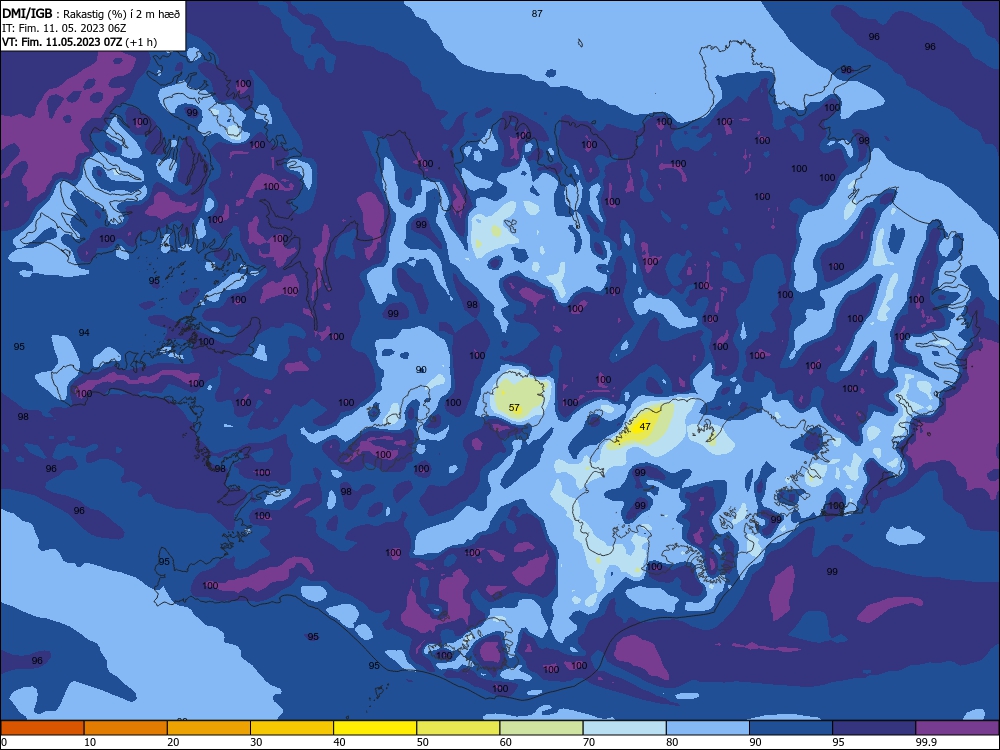Click the purple above-99.9 legend swatch
Screen dimensions: 1000x750
coord(957,728)
